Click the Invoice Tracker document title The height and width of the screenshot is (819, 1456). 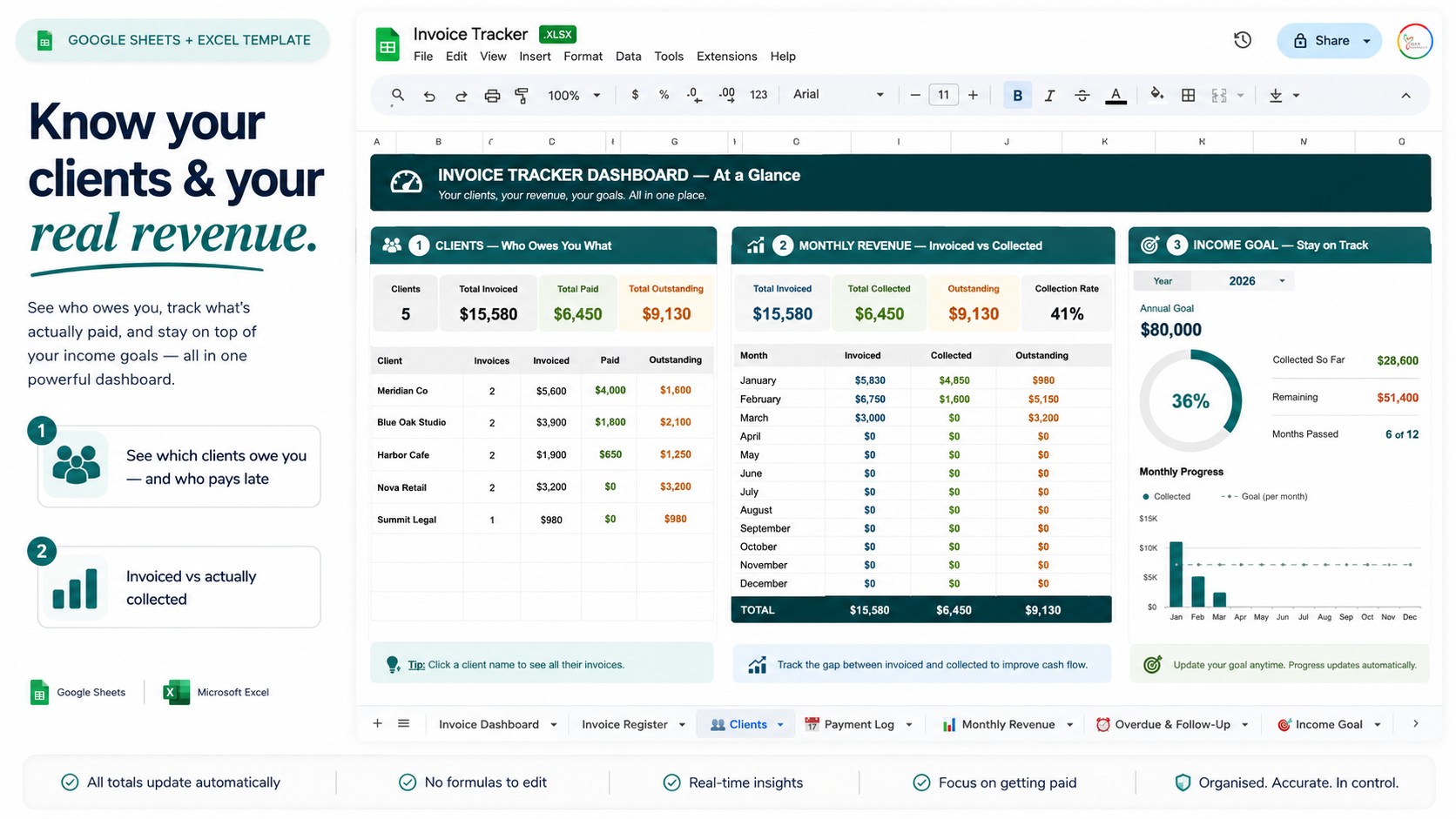coord(470,34)
